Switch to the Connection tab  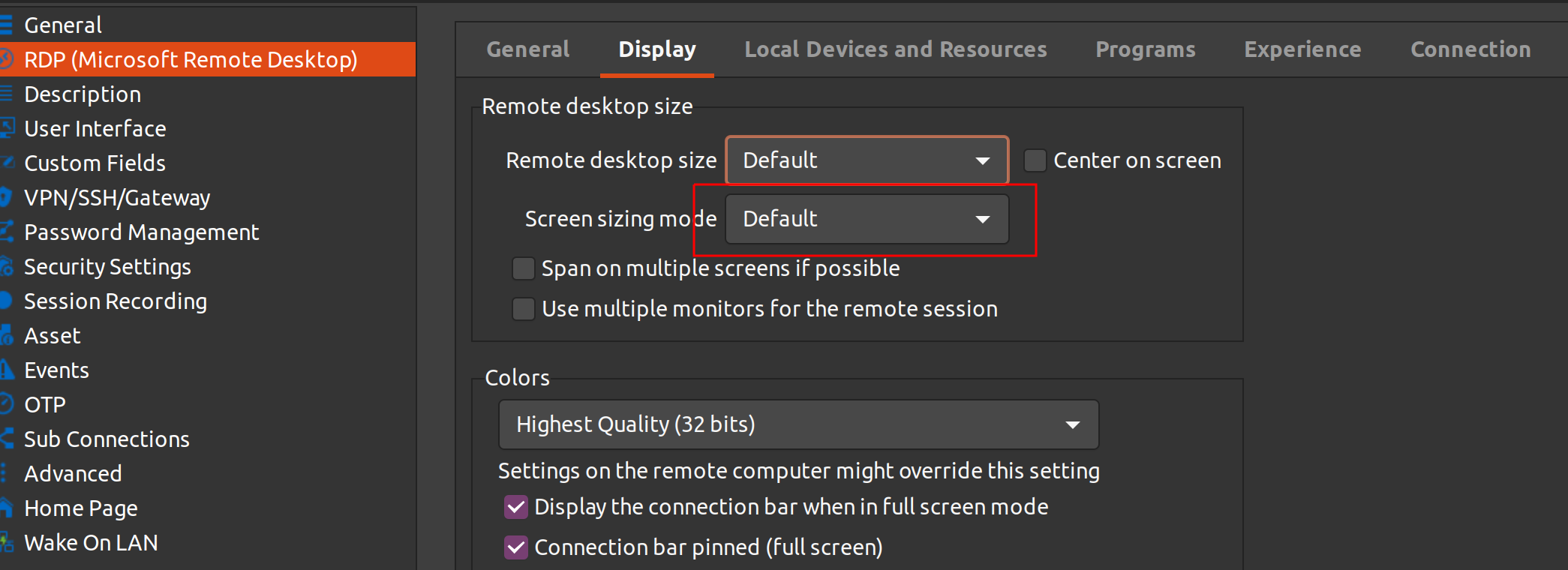point(1470,49)
